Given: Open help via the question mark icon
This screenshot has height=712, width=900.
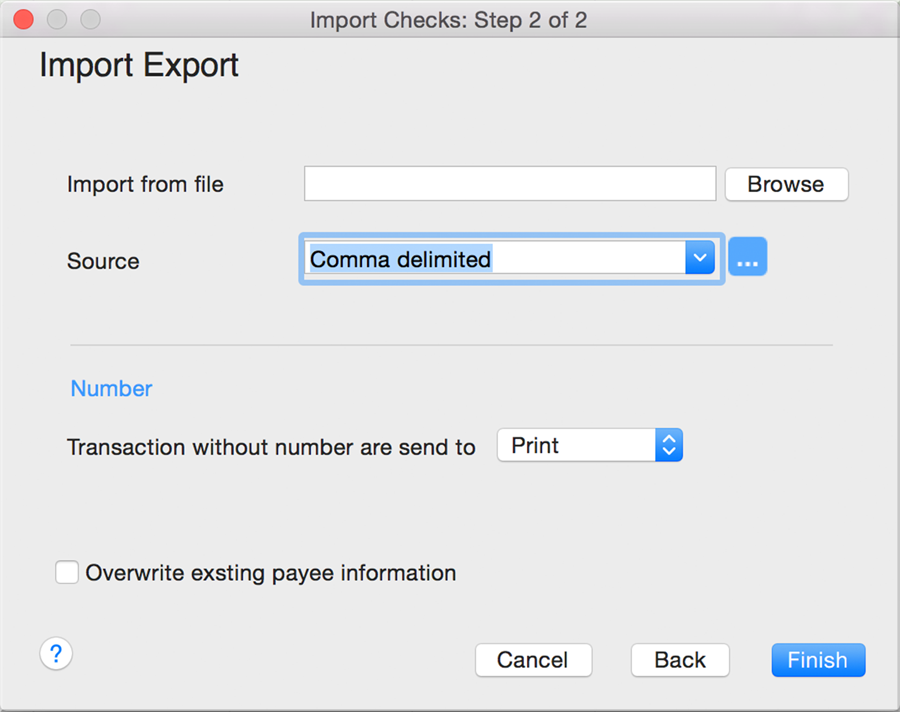Looking at the screenshot, I should (x=56, y=653).
